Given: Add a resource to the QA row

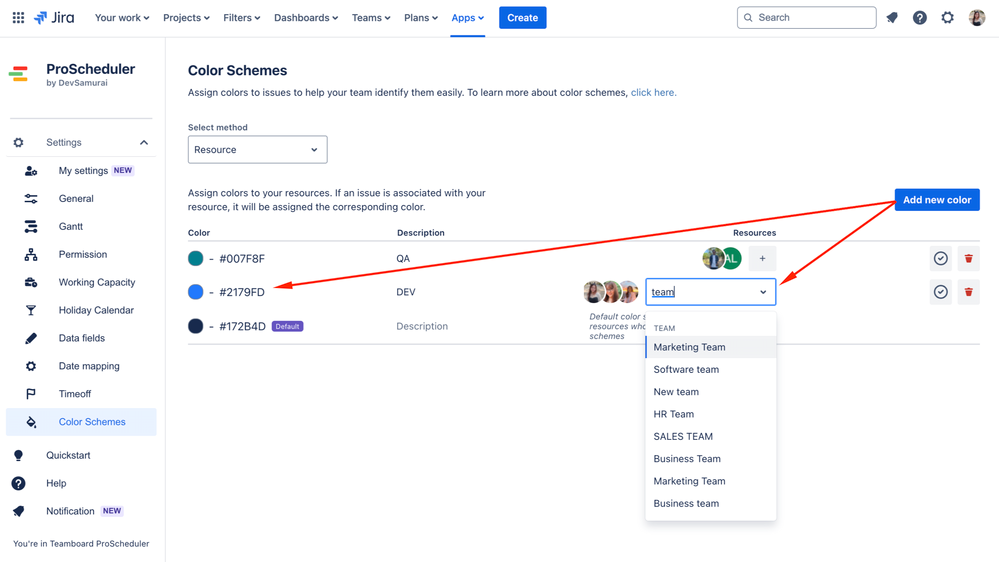Looking at the screenshot, I should [762, 259].
